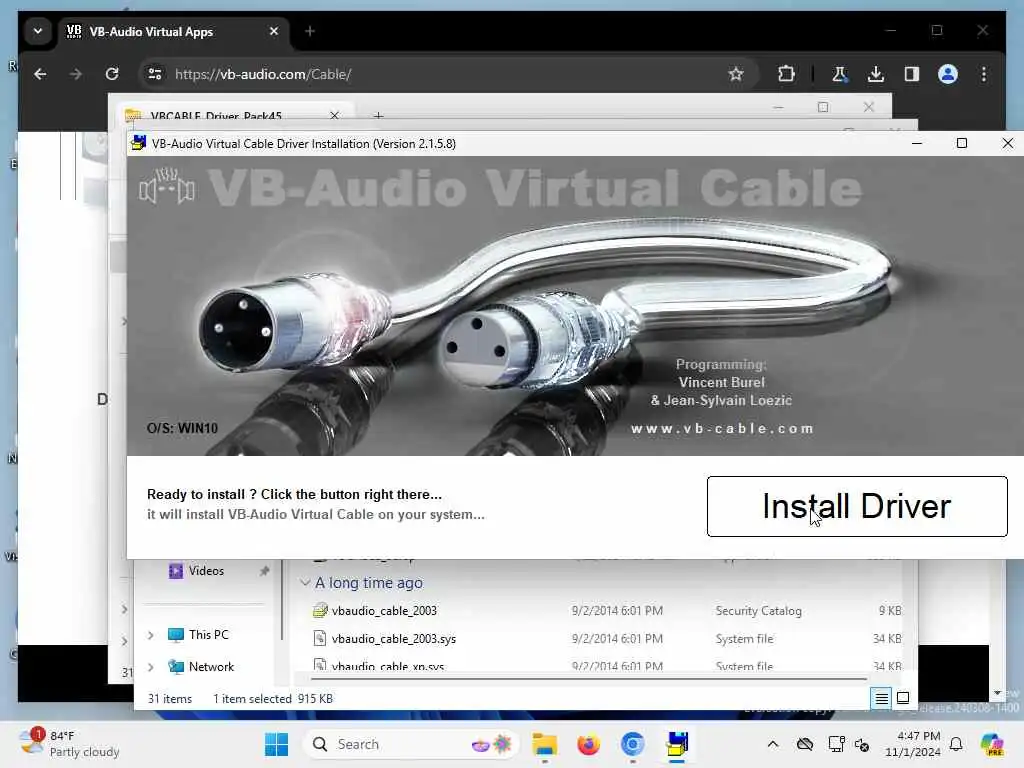Select Videos in Explorer sidebar

tap(206, 571)
